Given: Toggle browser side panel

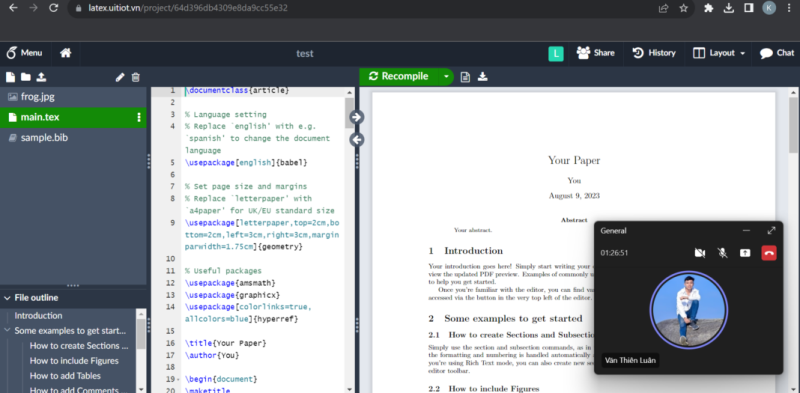Looking at the screenshot, I should point(748,8).
